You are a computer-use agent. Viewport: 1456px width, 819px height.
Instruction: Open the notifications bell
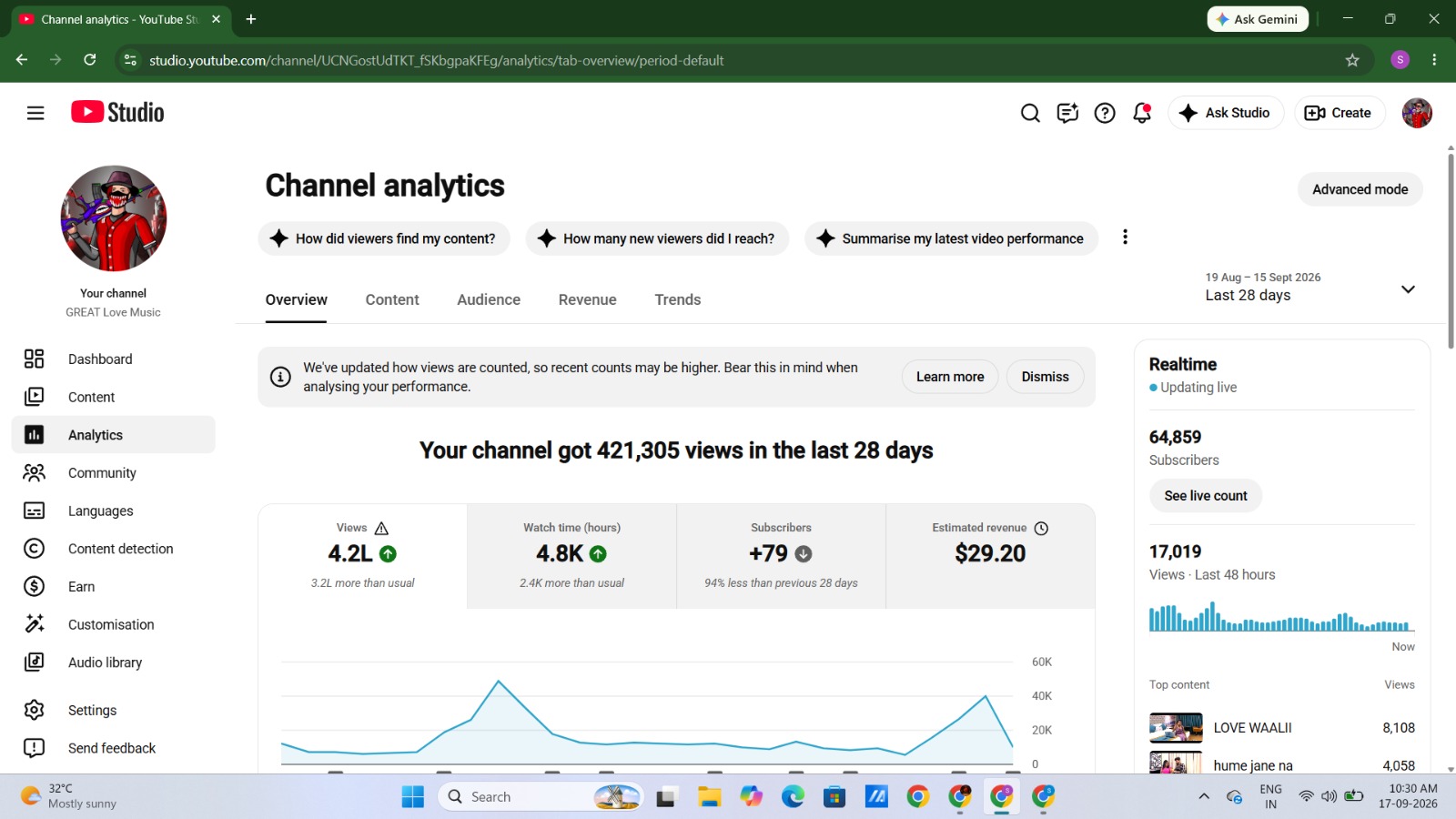tap(1142, 113)
